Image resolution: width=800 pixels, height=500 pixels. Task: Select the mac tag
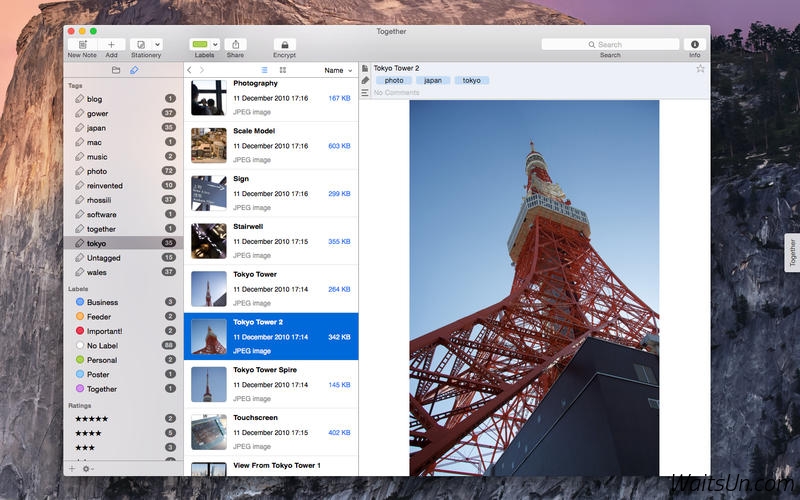click(x=123, y=142)
